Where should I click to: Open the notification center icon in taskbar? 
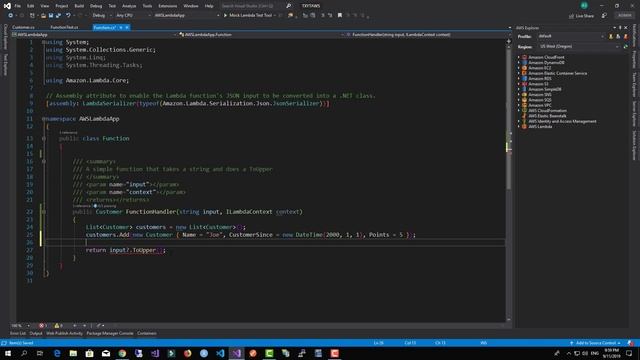pyautogui.click(x=629, y=353)
